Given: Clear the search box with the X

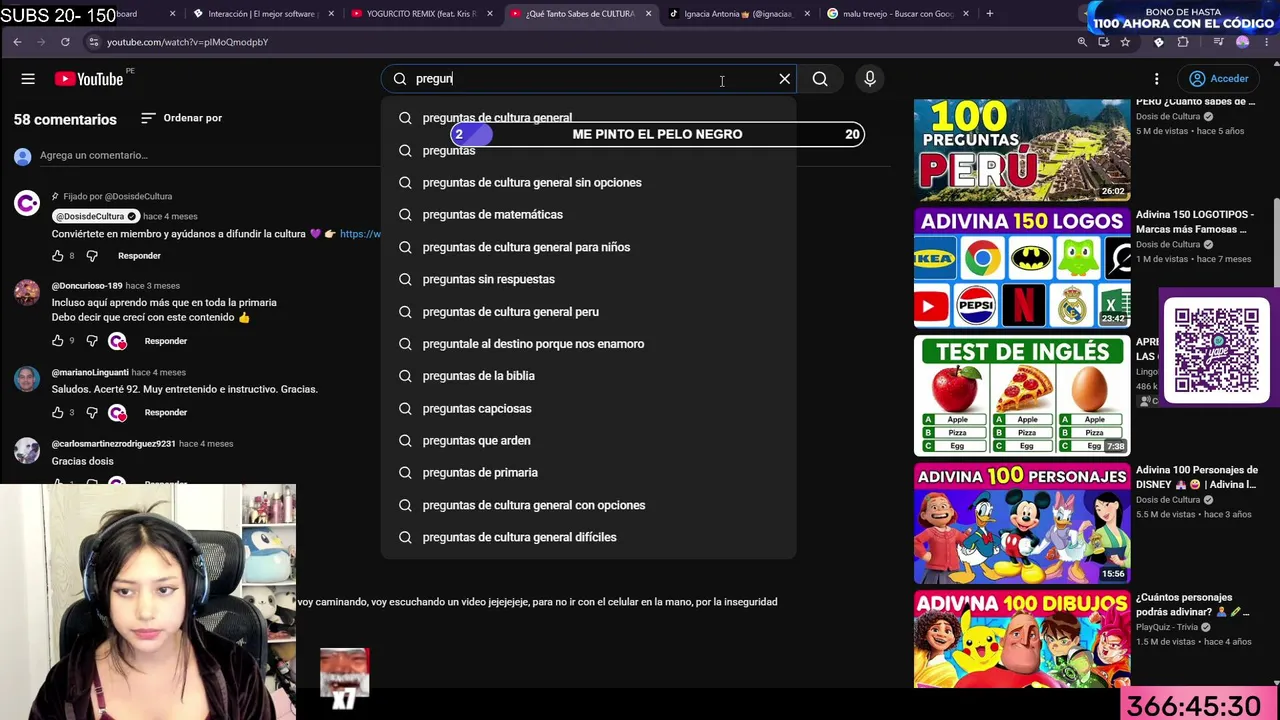Looking at the screenshot, I should coord(785,79).
